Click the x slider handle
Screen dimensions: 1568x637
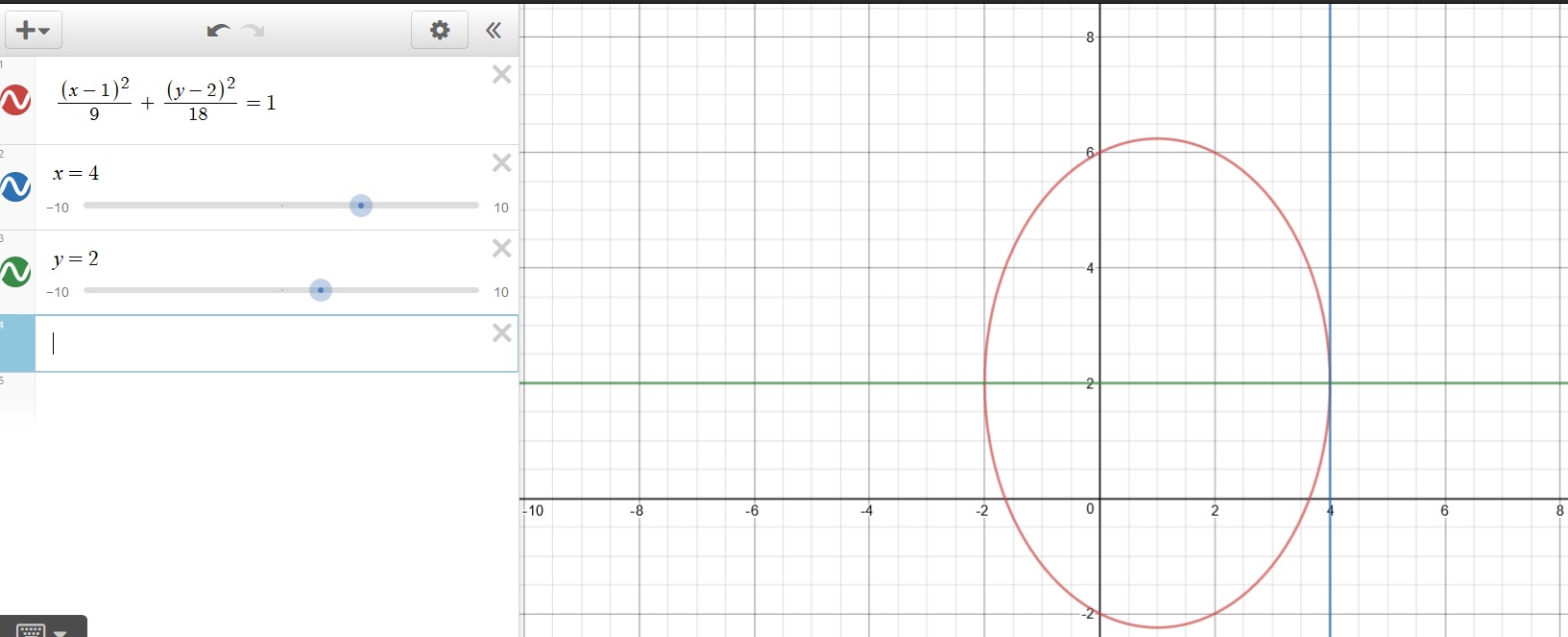point(361,206)
